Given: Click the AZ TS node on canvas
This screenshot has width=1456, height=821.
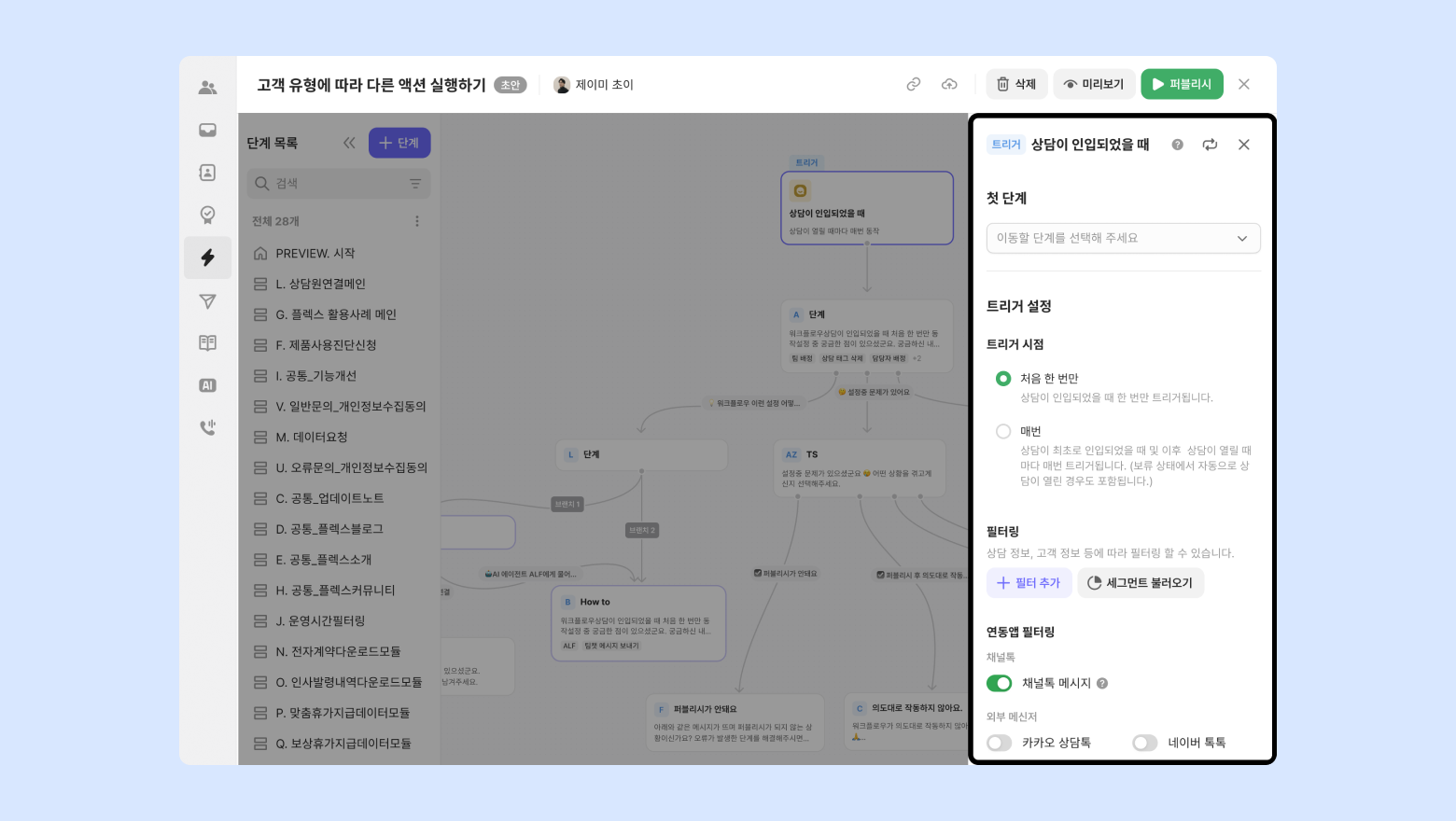Looking at the screenshot, I should [x=860, y=468].
